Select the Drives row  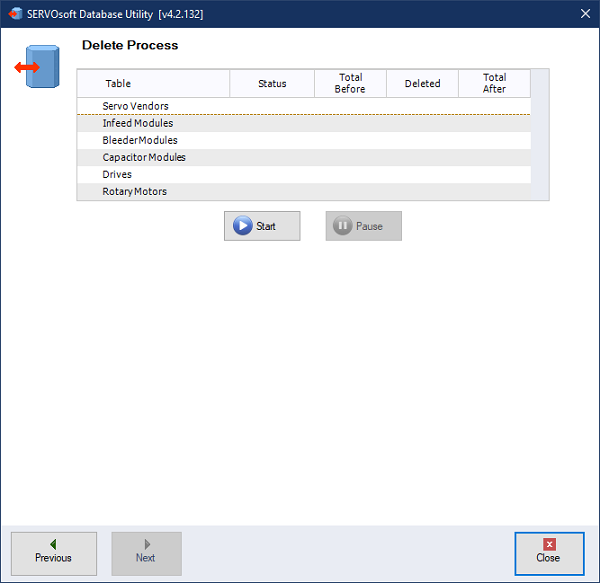click(304, 174)
